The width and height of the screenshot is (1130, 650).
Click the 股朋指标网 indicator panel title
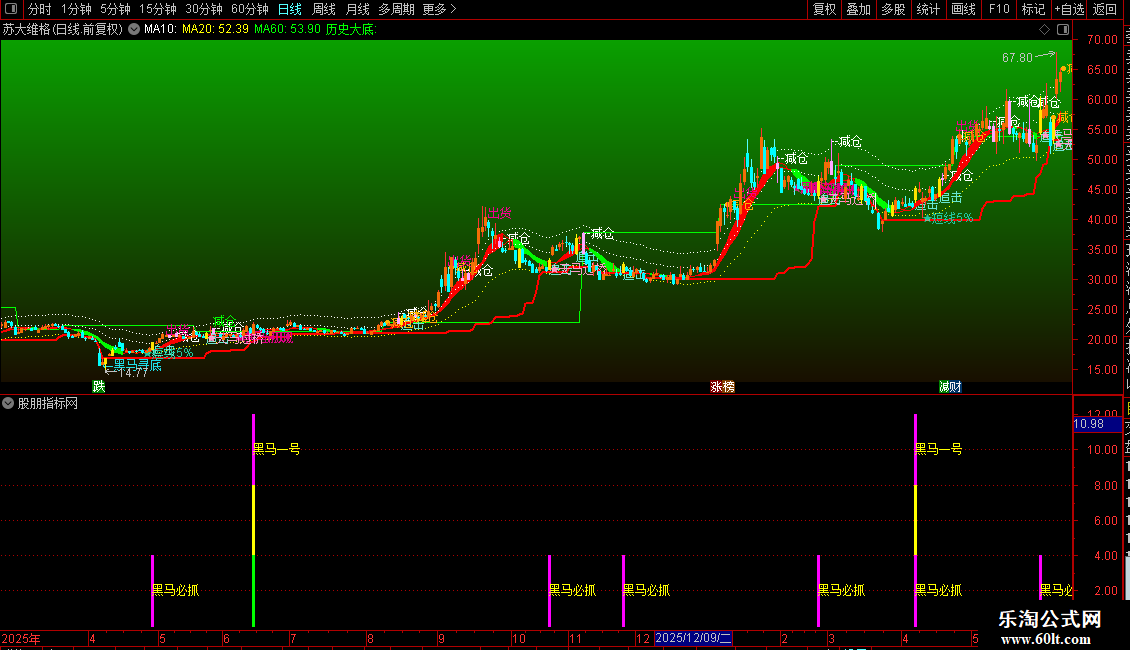click(48, 403)
